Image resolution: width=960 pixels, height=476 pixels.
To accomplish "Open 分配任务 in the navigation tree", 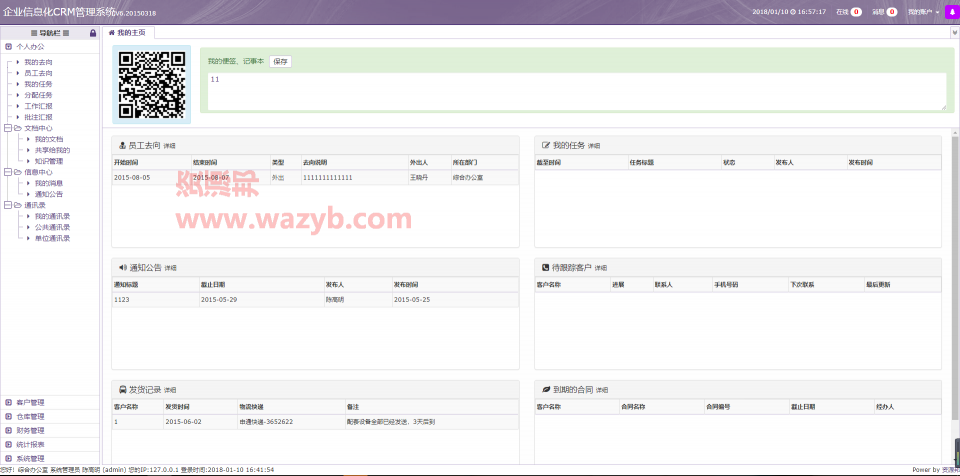I will point(38,95).
